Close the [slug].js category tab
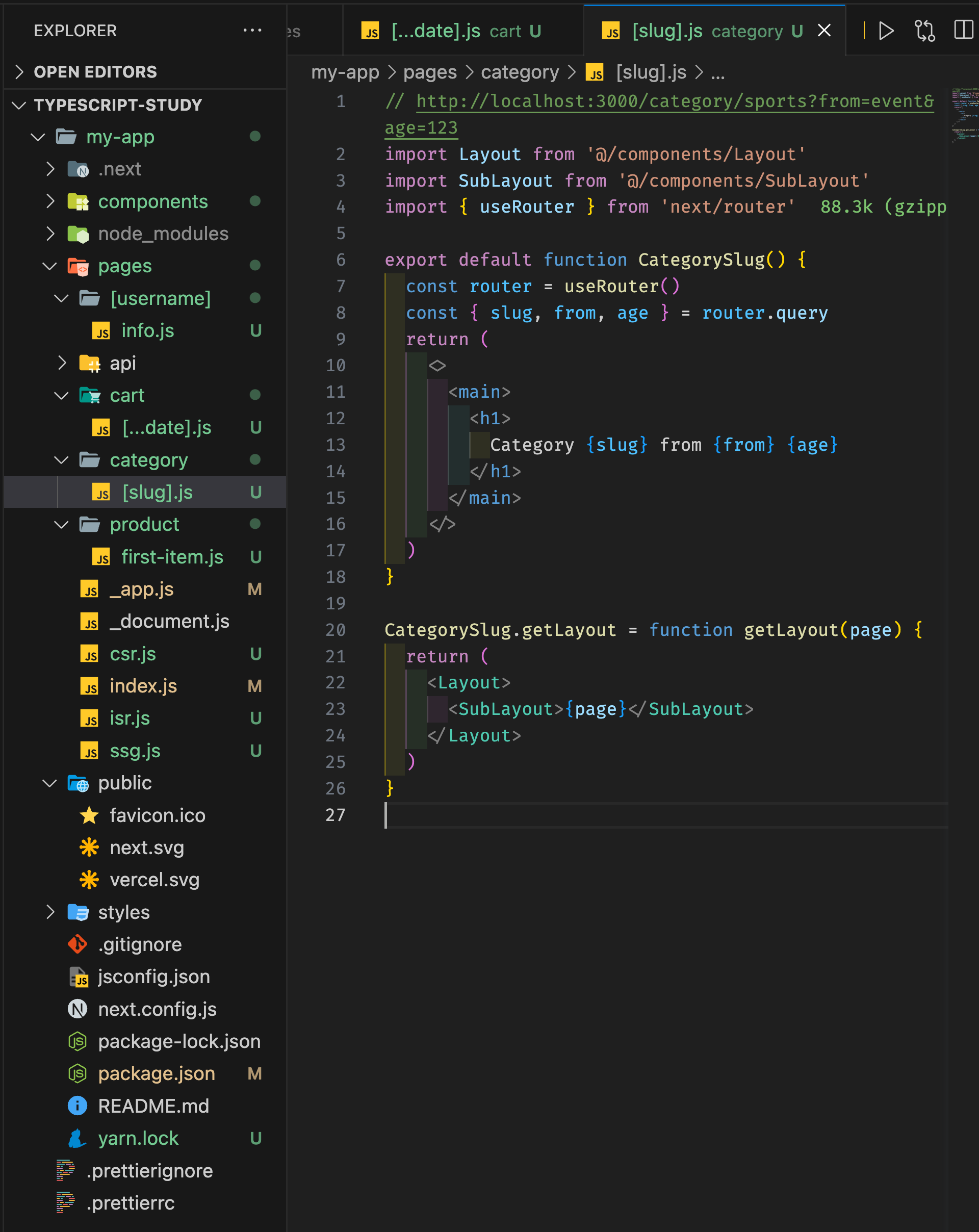Screen dimensions: 979x1232 click(x=823, y=31)
